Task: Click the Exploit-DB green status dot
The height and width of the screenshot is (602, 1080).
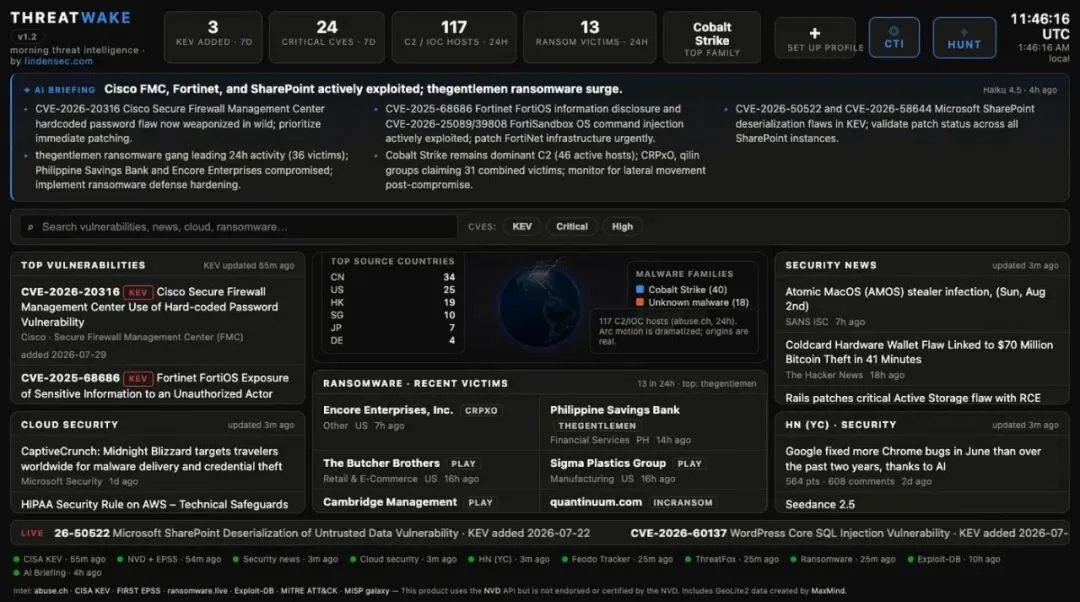Action: click(910, 559)
